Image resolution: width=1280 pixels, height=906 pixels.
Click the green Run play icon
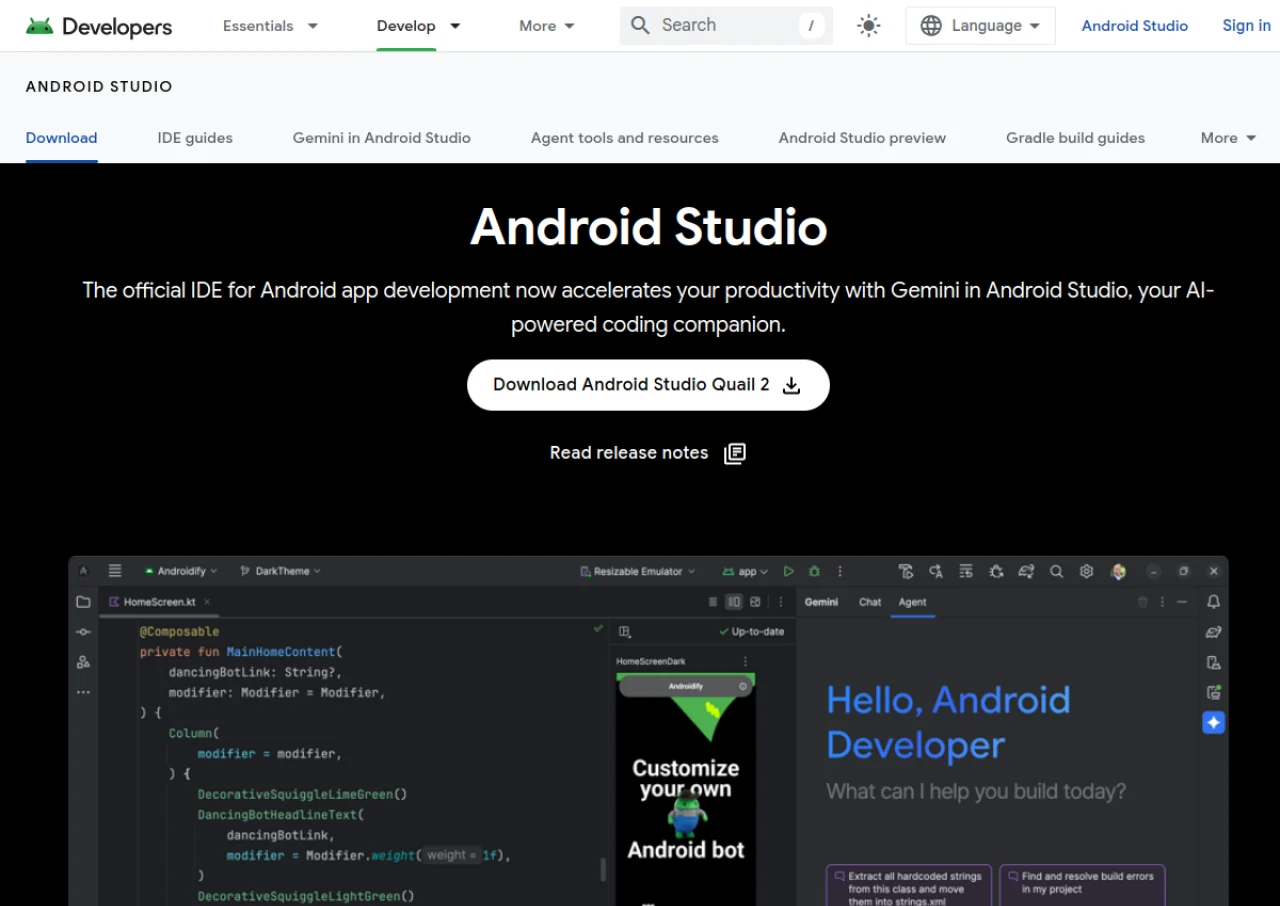point(789,571)
